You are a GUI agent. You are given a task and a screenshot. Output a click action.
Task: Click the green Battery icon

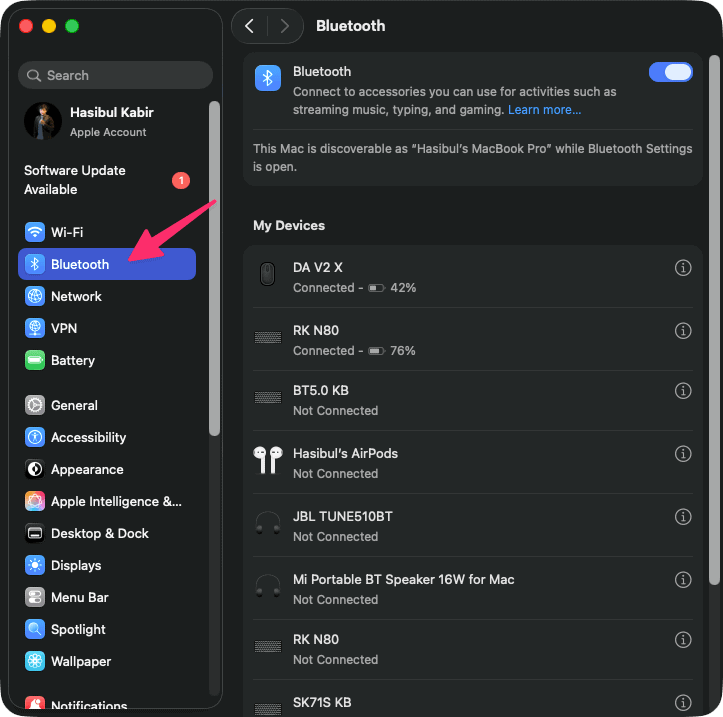click(35, 360)
